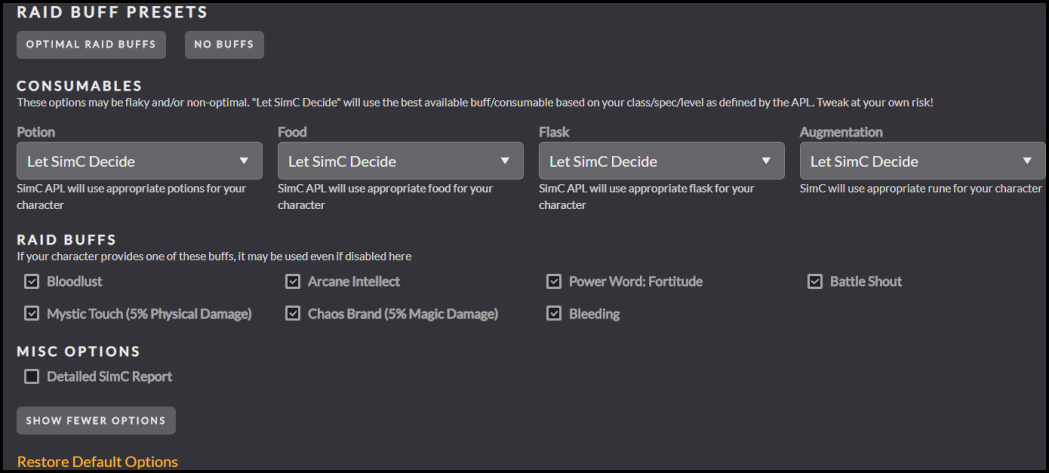Disable the Bloodlust raid buff checkbox
The image size is (1049, 473).
point(32,282)
